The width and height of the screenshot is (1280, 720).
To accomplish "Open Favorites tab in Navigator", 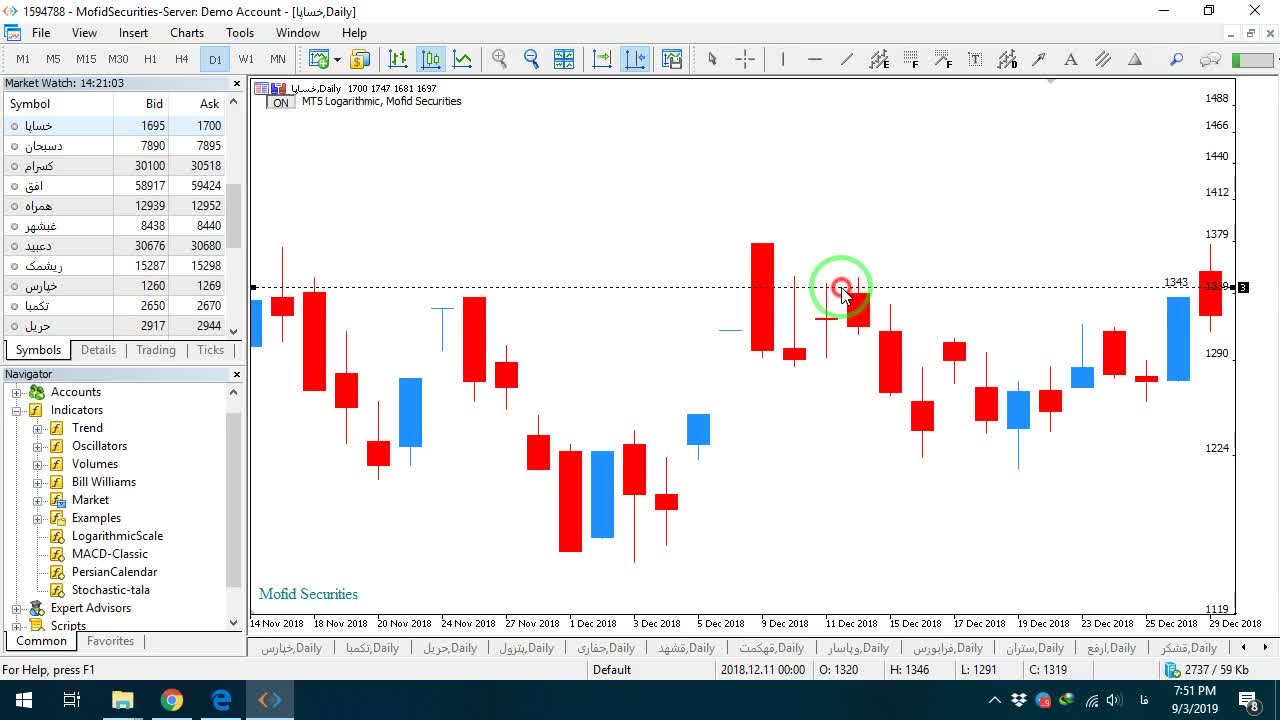I will pyautogui.click(x=110, y=641).
